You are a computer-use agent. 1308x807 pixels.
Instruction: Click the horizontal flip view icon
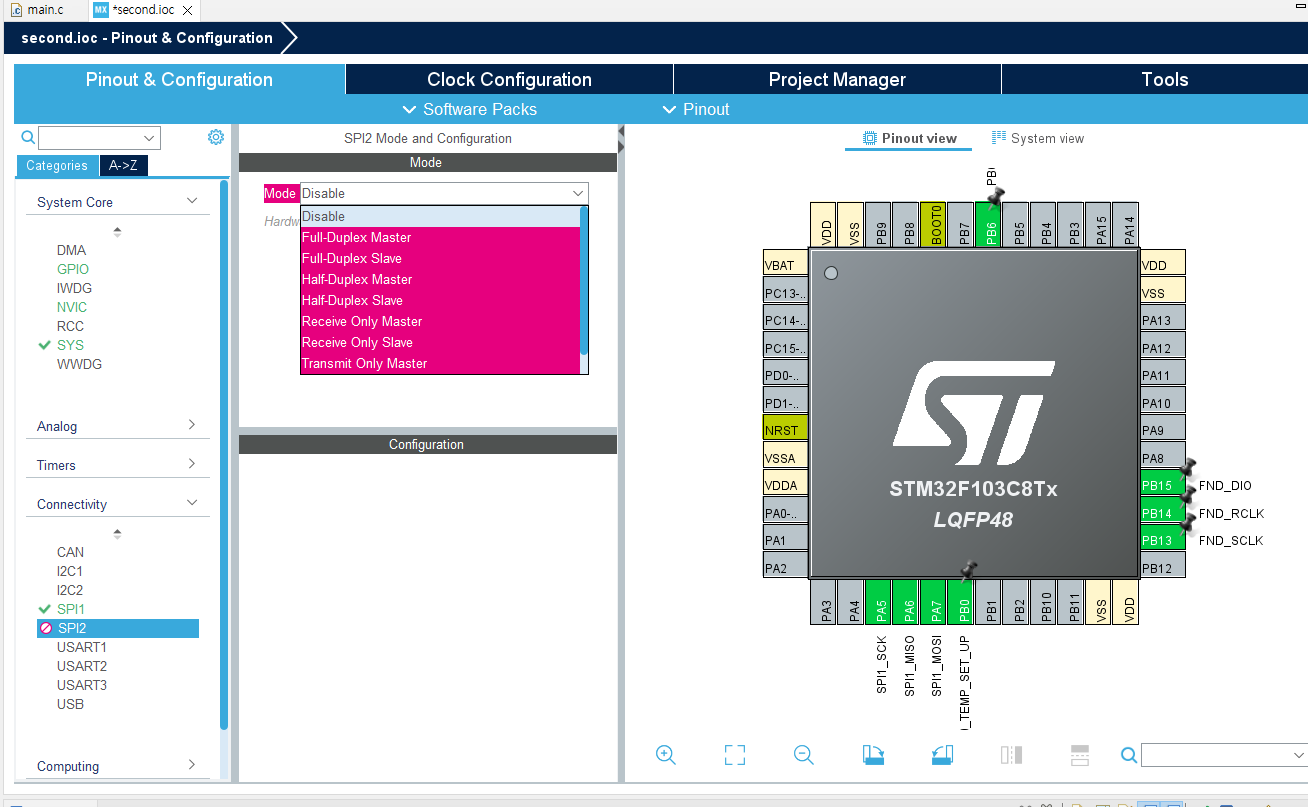pos(1011,755)
